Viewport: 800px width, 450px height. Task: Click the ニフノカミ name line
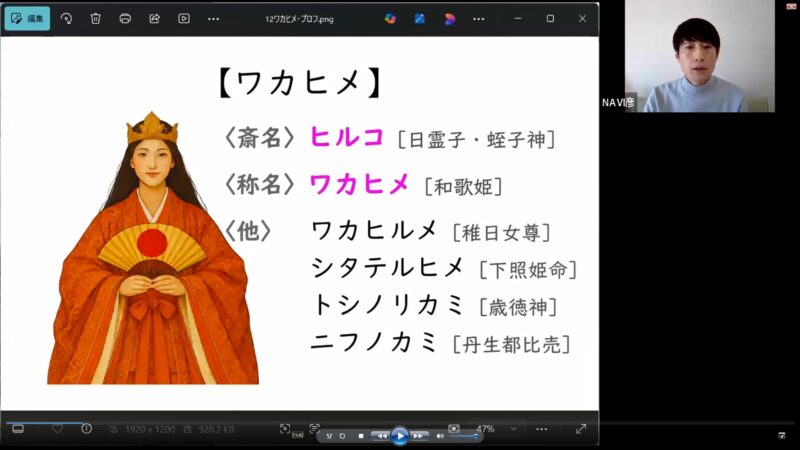tap(374, 342)
